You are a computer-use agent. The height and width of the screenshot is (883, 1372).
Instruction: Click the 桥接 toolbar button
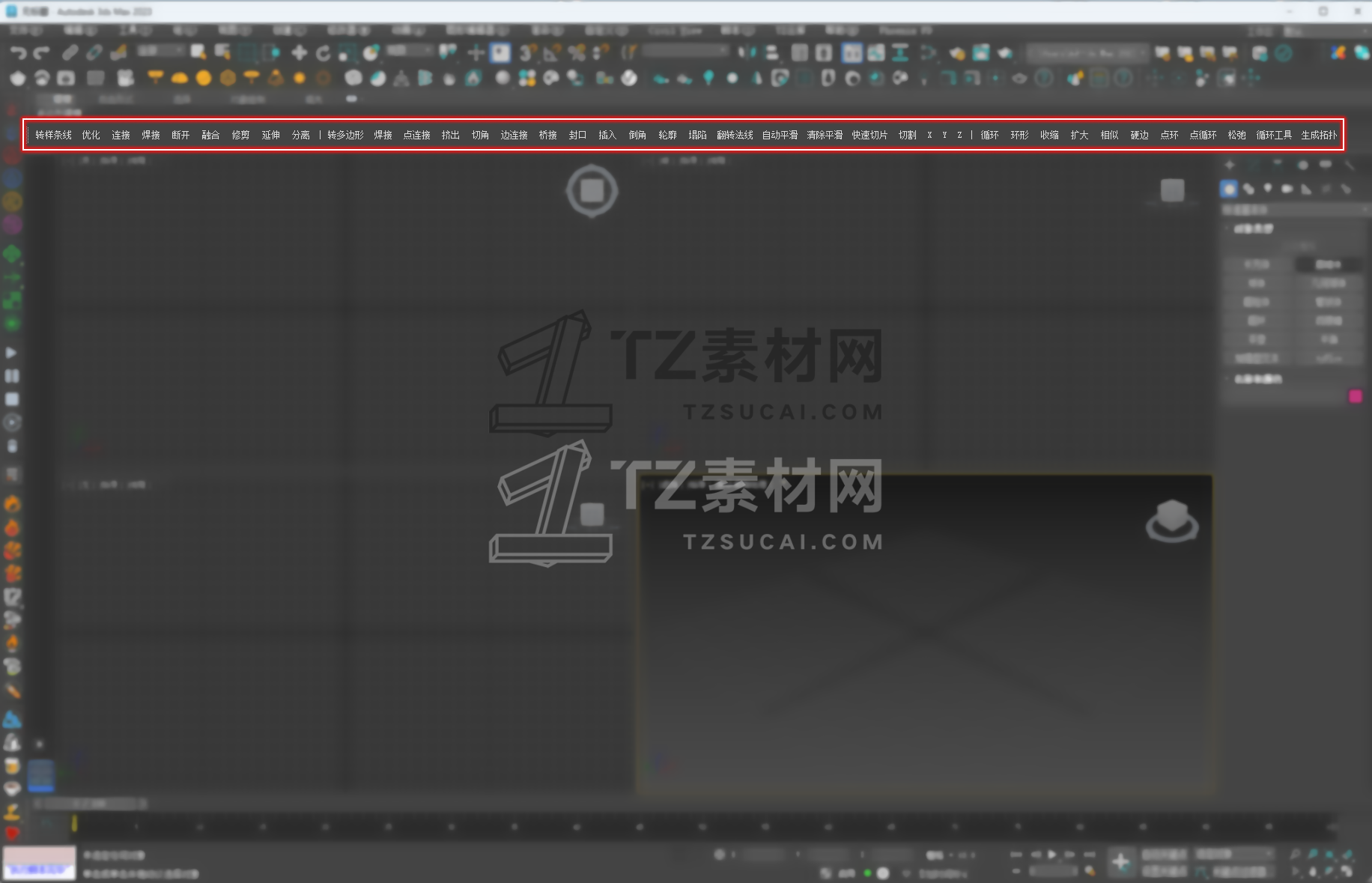point(548,136)
